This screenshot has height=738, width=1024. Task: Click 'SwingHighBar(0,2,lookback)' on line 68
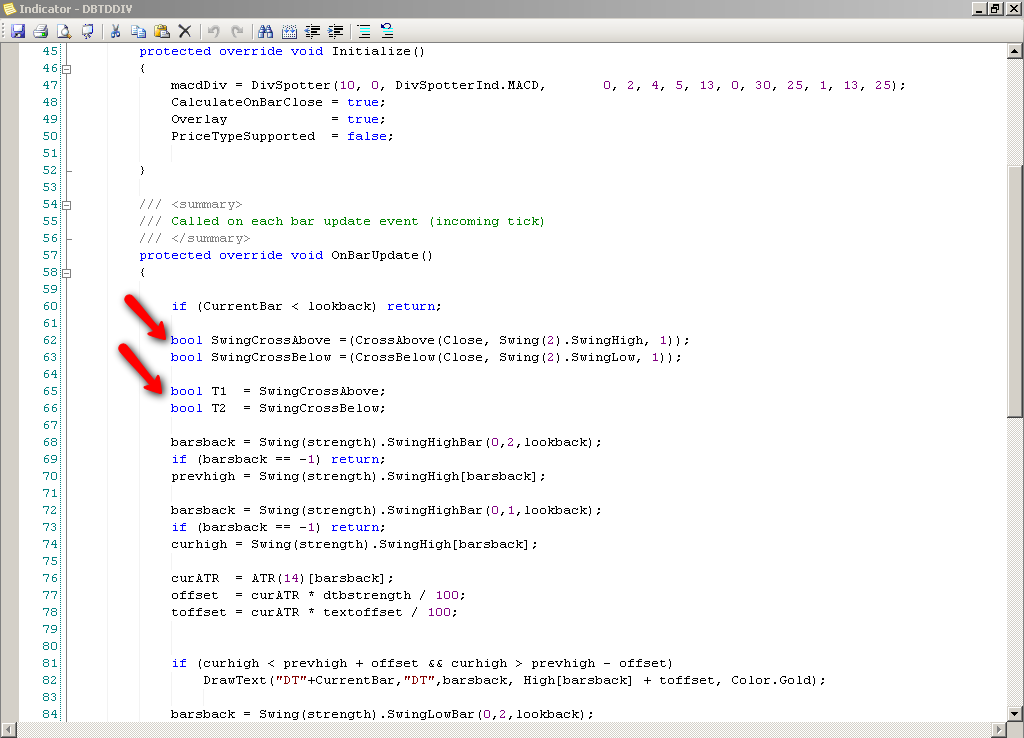[490, 441]
